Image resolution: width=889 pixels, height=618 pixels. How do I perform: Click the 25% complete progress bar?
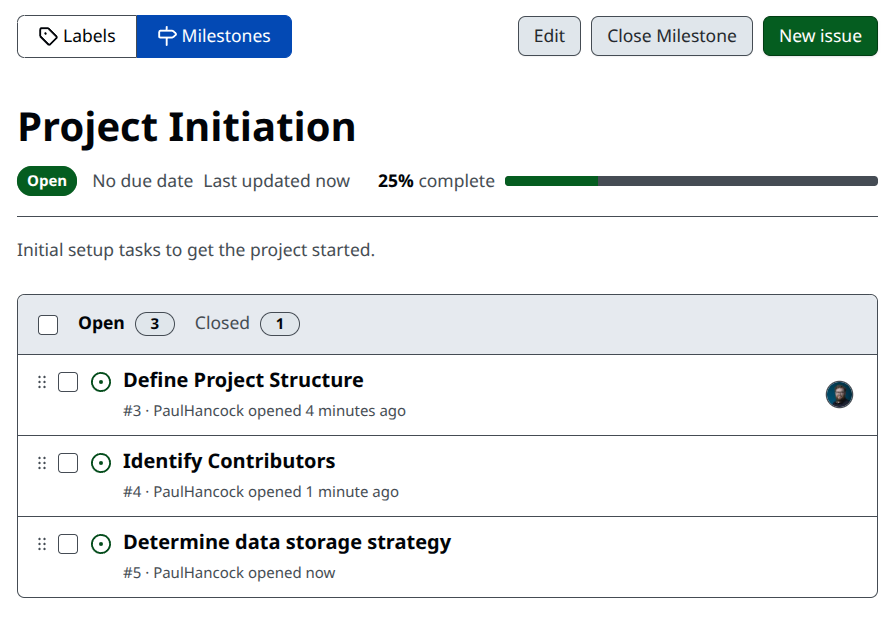pos(690,181)
